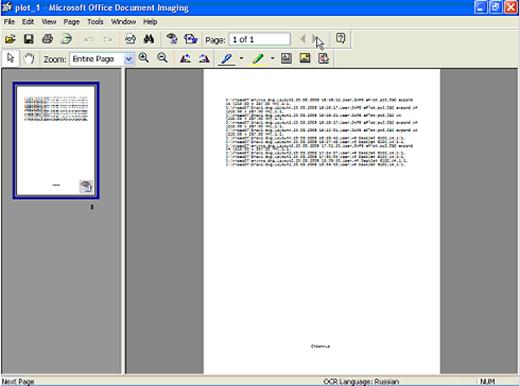Click the Help question mark icon
This screenshot has height=386, width=520.
pyautogui.click(x=340, y=39)
